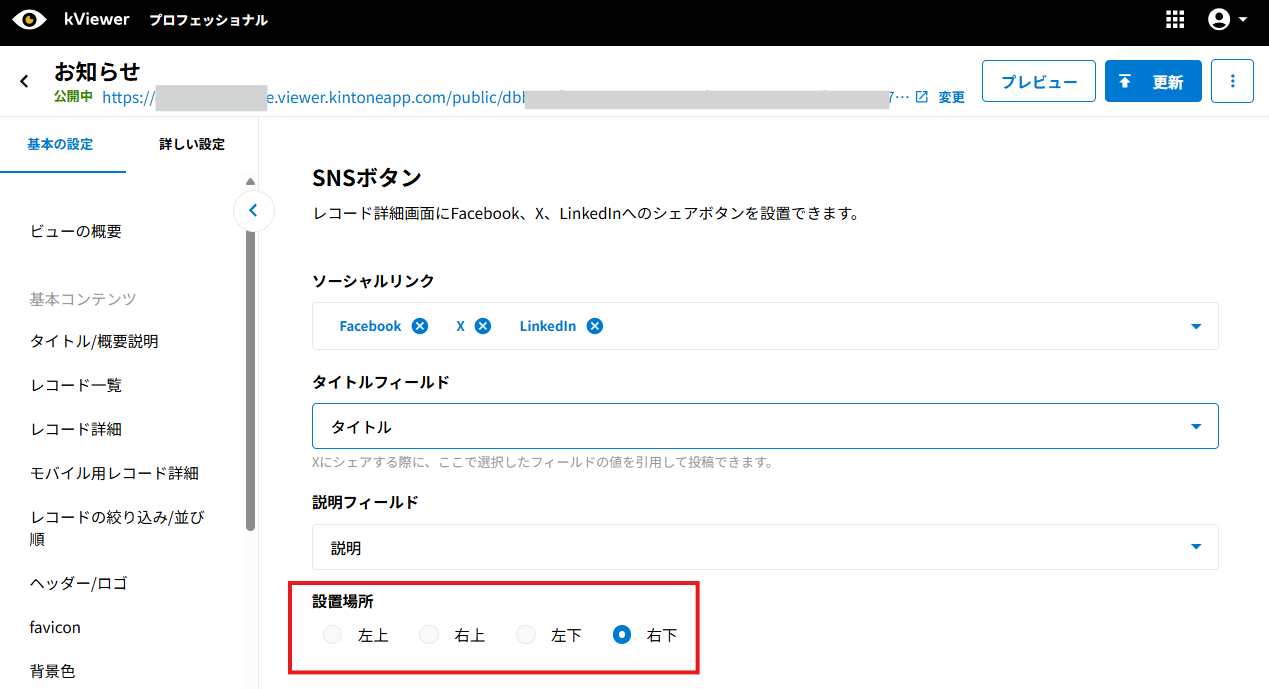Viewport: 1269px width, 689px height.
Task: Select the 右上 placement radio button
Action: pyautogui.click(x=428, y=635)
